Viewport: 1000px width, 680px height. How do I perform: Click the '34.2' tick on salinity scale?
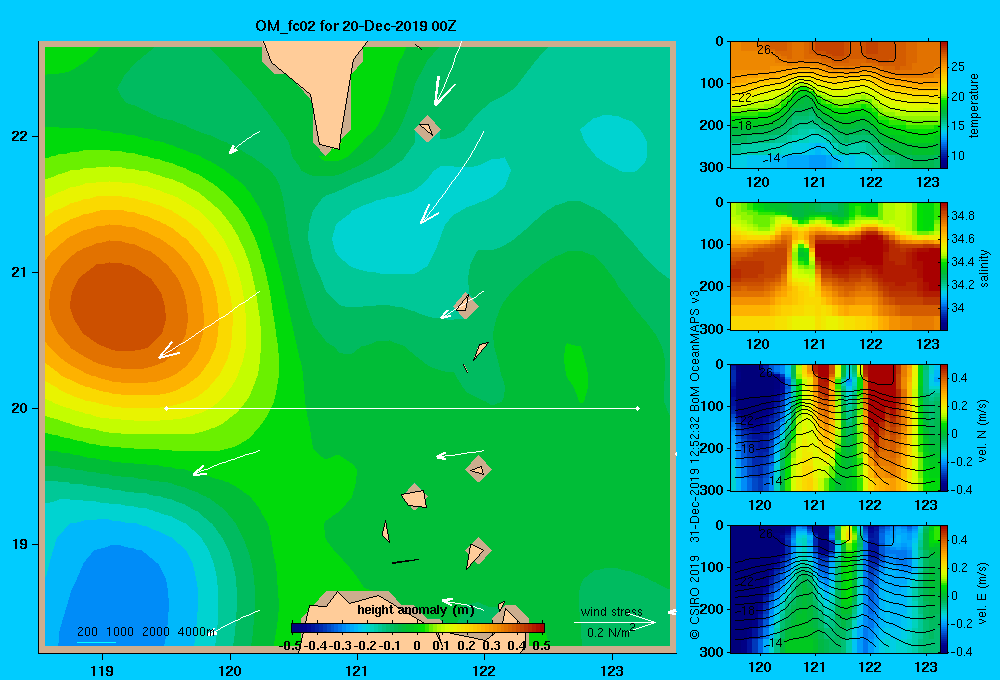coord(963,285)
